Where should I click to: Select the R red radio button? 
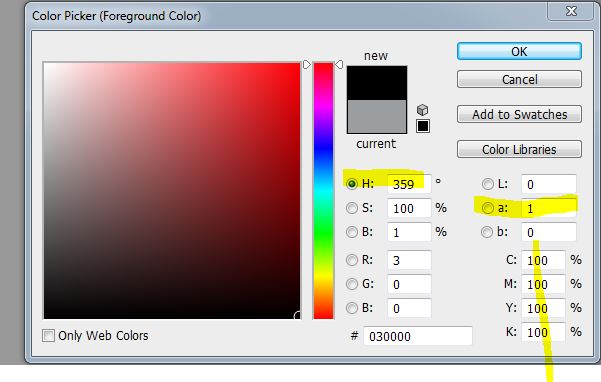tap(351, 260)
